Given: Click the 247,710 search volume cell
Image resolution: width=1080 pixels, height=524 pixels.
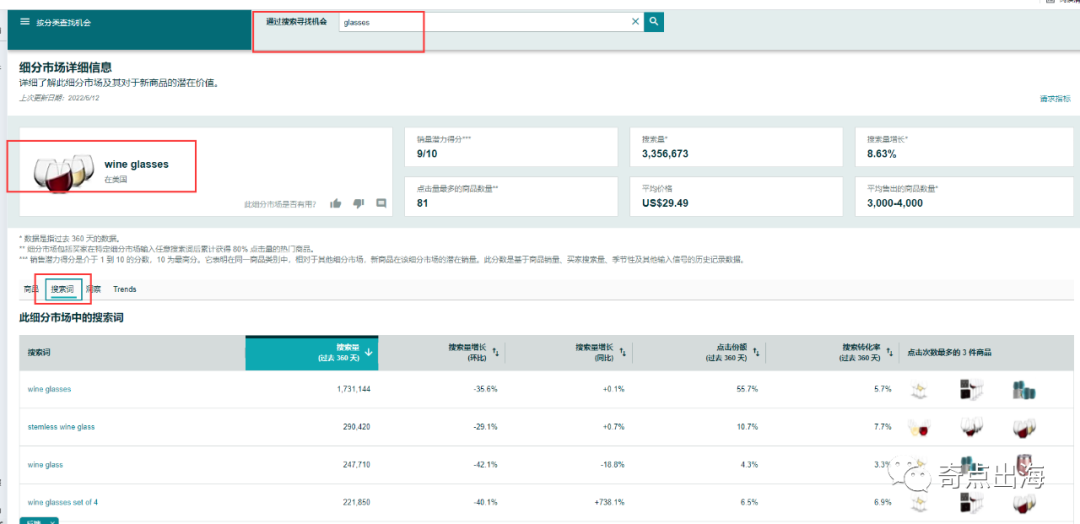Looking at the screenshot, I should pyautogui.click(x=356, y=465).
